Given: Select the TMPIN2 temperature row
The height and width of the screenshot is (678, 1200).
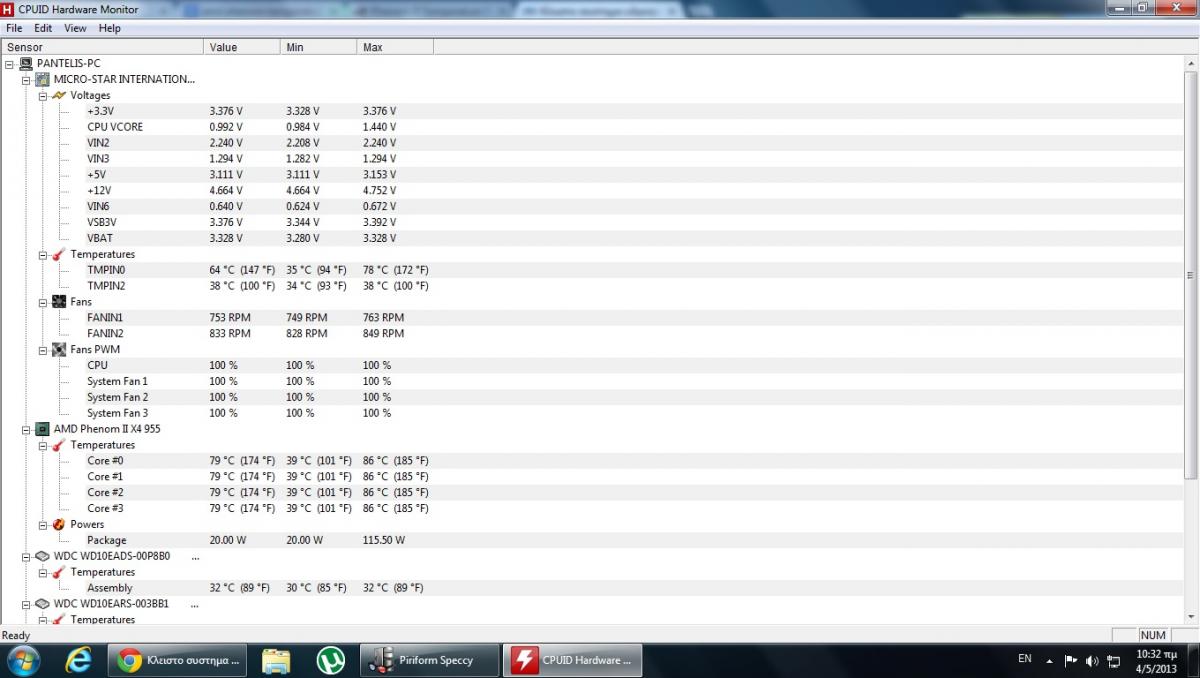Looking at the screenshot, I should tap(591, 286).
